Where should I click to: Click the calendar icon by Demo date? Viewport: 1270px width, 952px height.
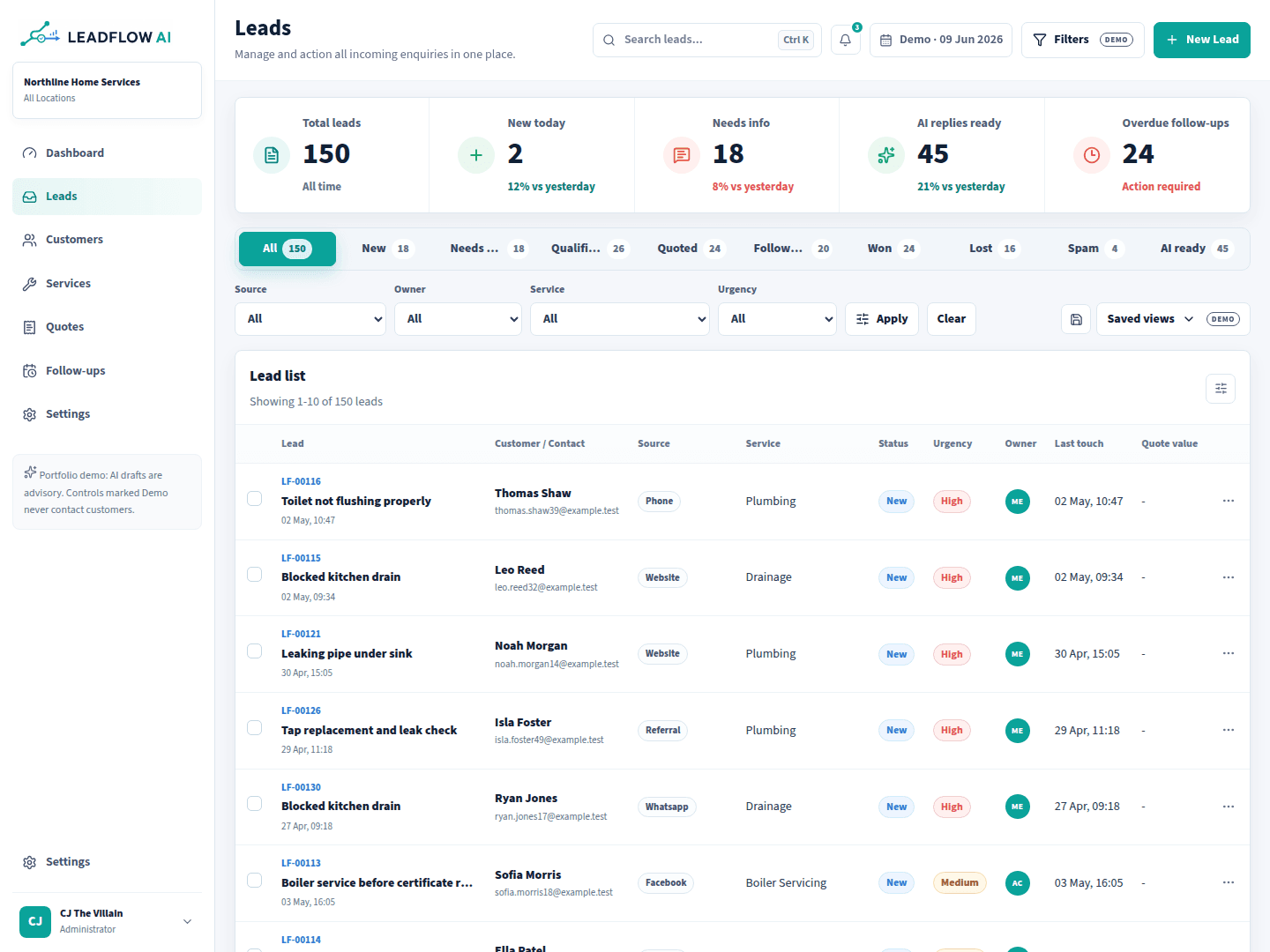click(x=886, y=40)
